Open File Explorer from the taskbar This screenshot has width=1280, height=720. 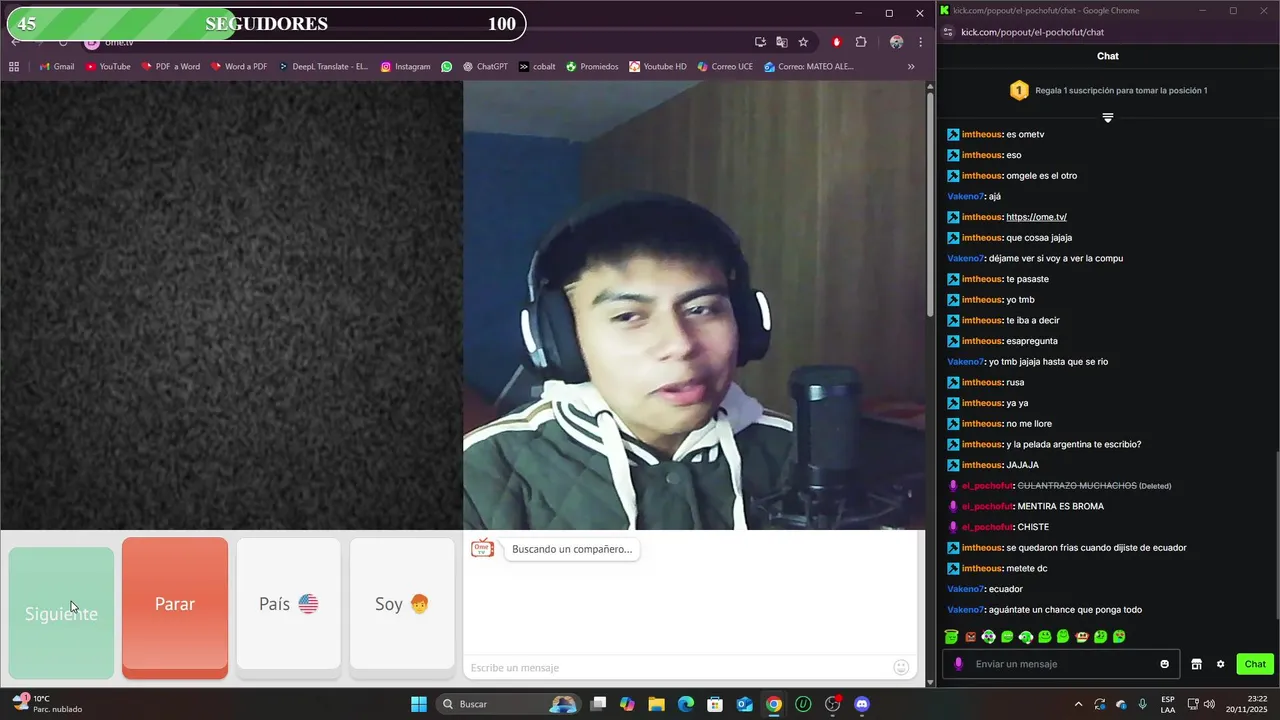[x=656, y=704]
